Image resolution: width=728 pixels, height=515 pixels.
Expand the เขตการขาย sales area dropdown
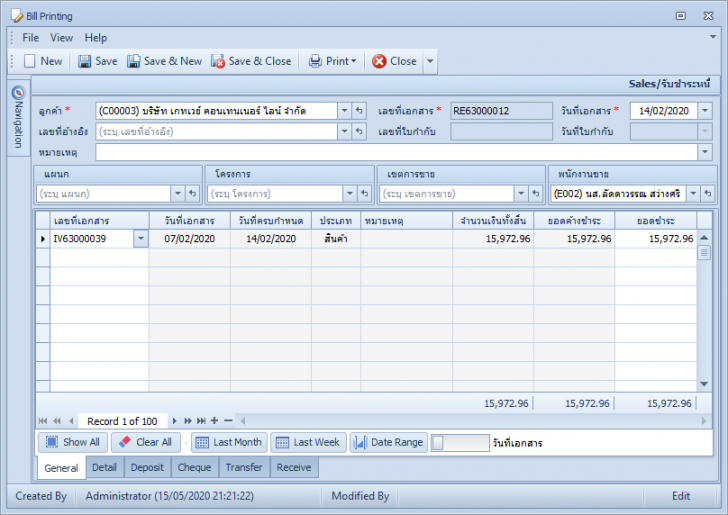[x=521, y=193]
